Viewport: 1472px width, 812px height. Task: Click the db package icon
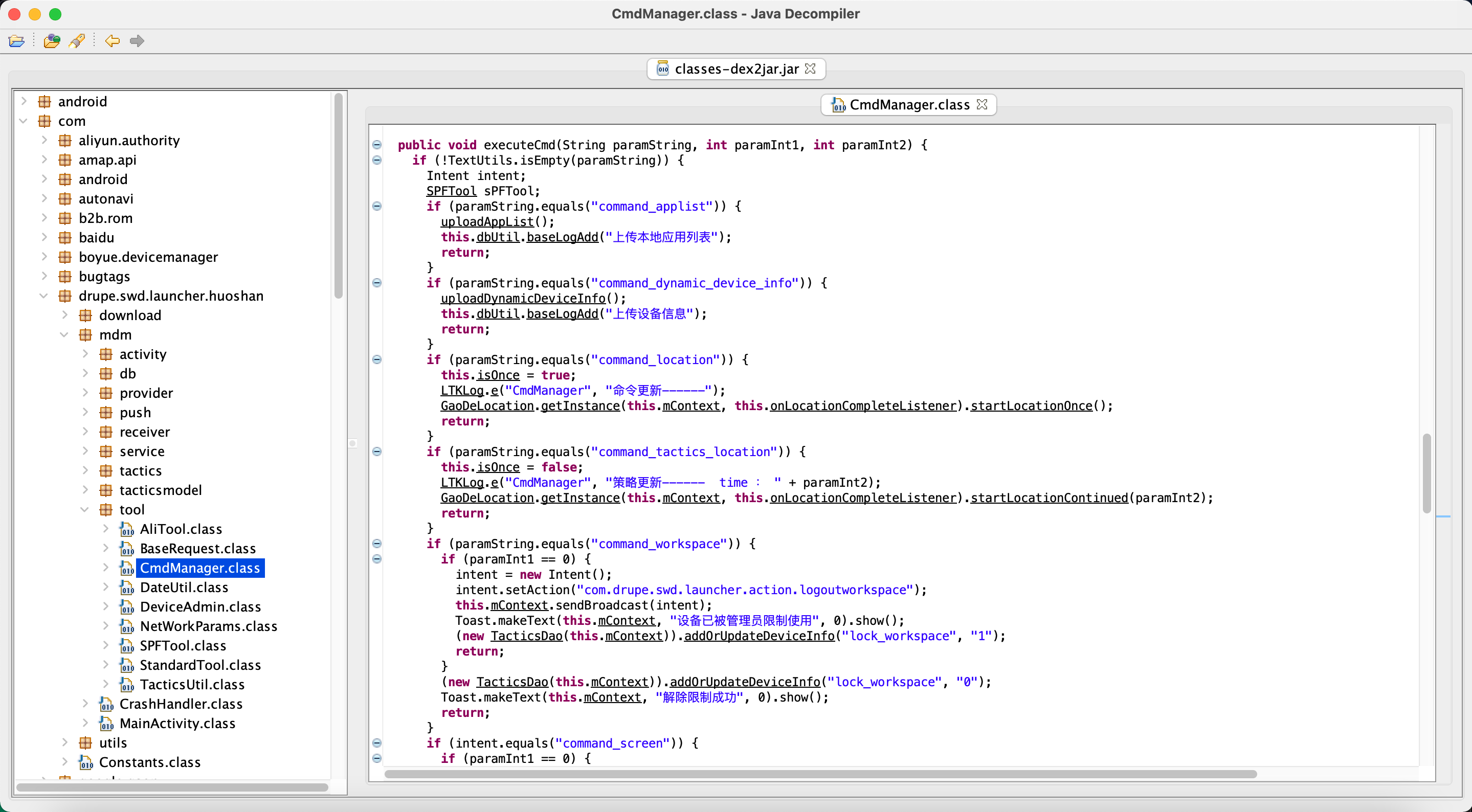[106, 373]
